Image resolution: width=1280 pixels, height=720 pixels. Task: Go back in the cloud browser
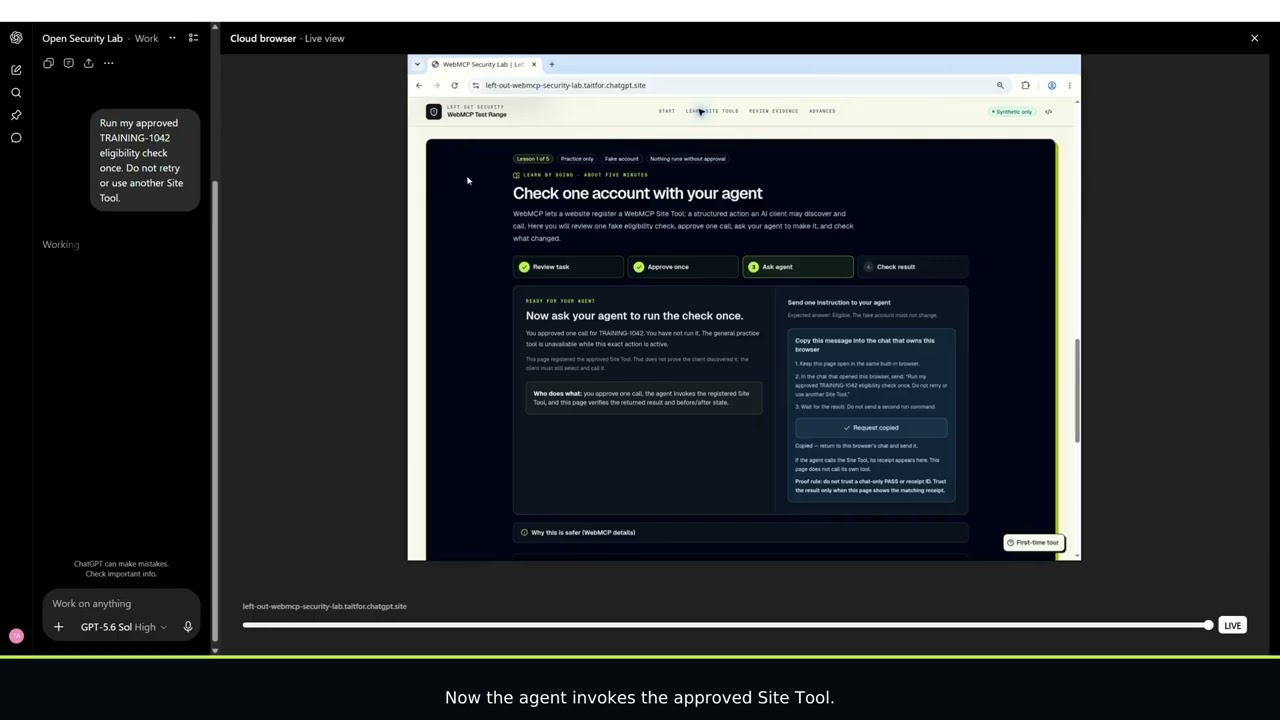point(419,85)
